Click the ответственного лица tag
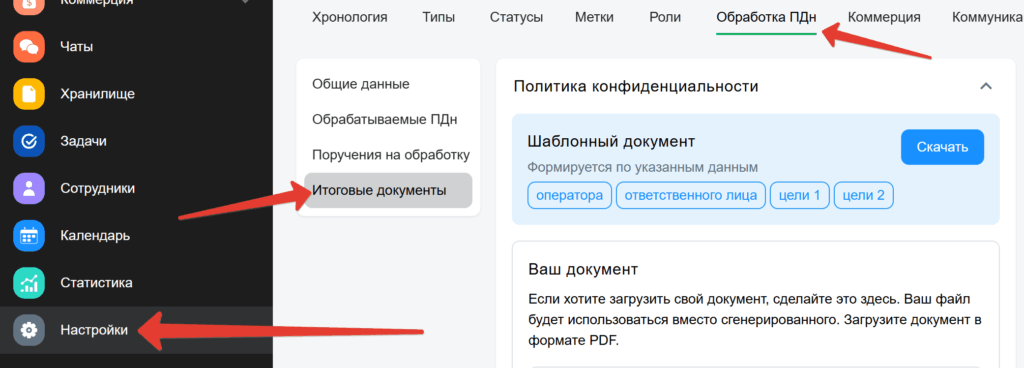This screenshot has height=368, width=1024. 690,195
